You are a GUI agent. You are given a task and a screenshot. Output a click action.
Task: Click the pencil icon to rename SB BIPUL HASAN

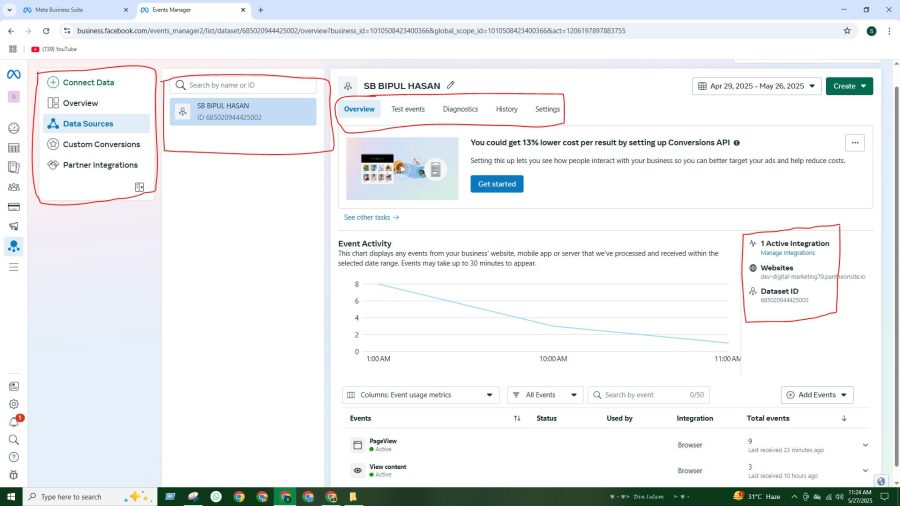click(451, 85)
